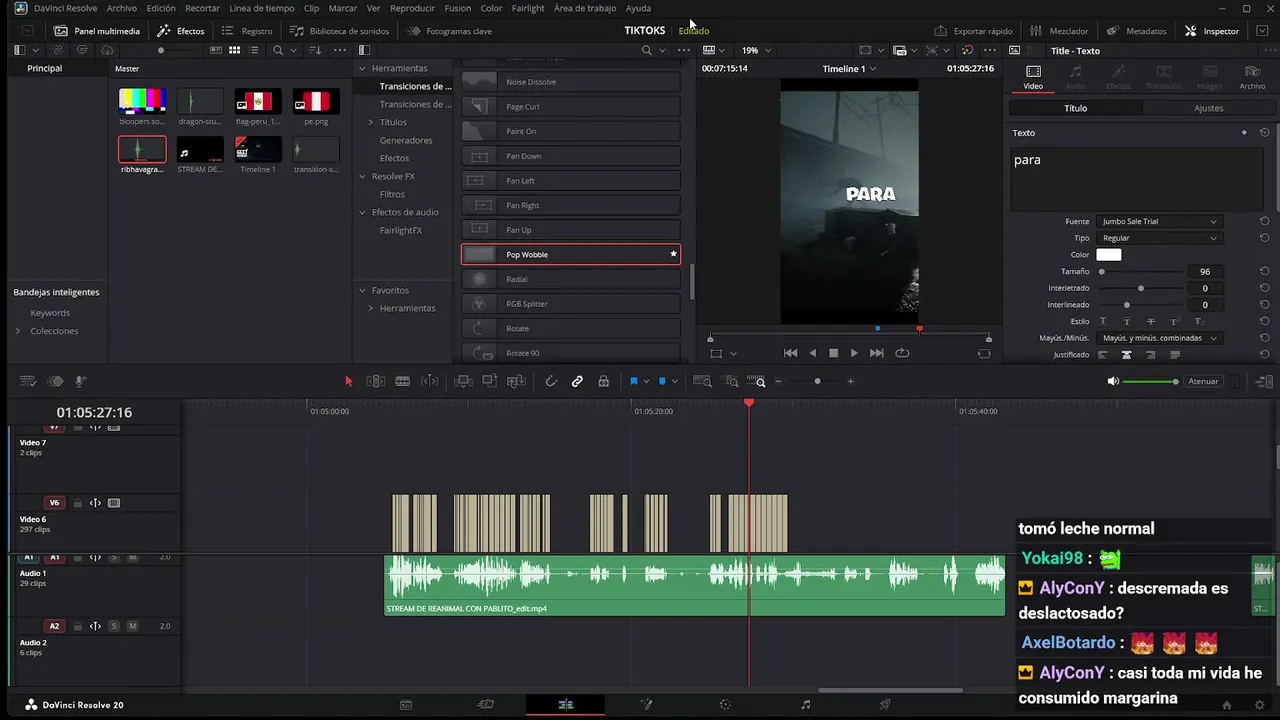Click the white text Color swatch
Screen dimensions: 1280x720
pyautogui.click(x=1109, y=255)
